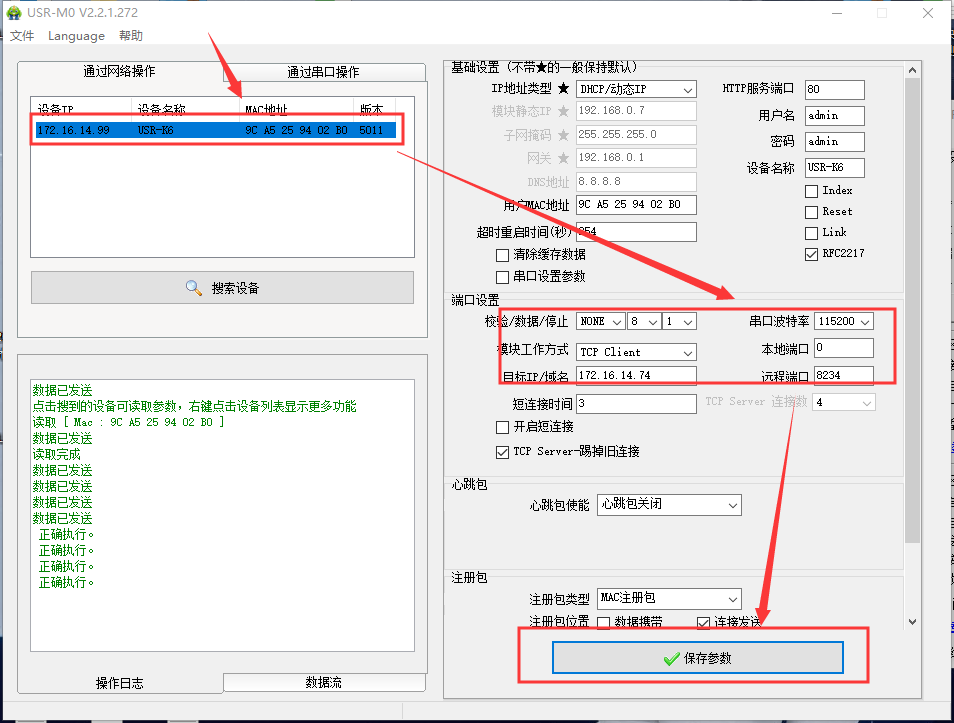Click the USR-M0 app icon in title bar

pos(14,13)
